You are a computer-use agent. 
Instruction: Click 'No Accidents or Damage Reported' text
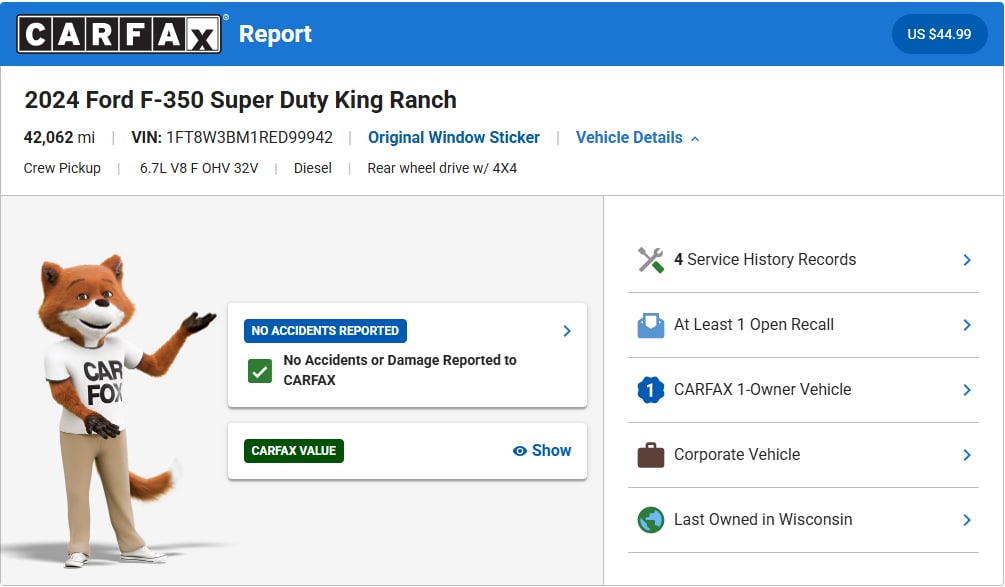400,370
